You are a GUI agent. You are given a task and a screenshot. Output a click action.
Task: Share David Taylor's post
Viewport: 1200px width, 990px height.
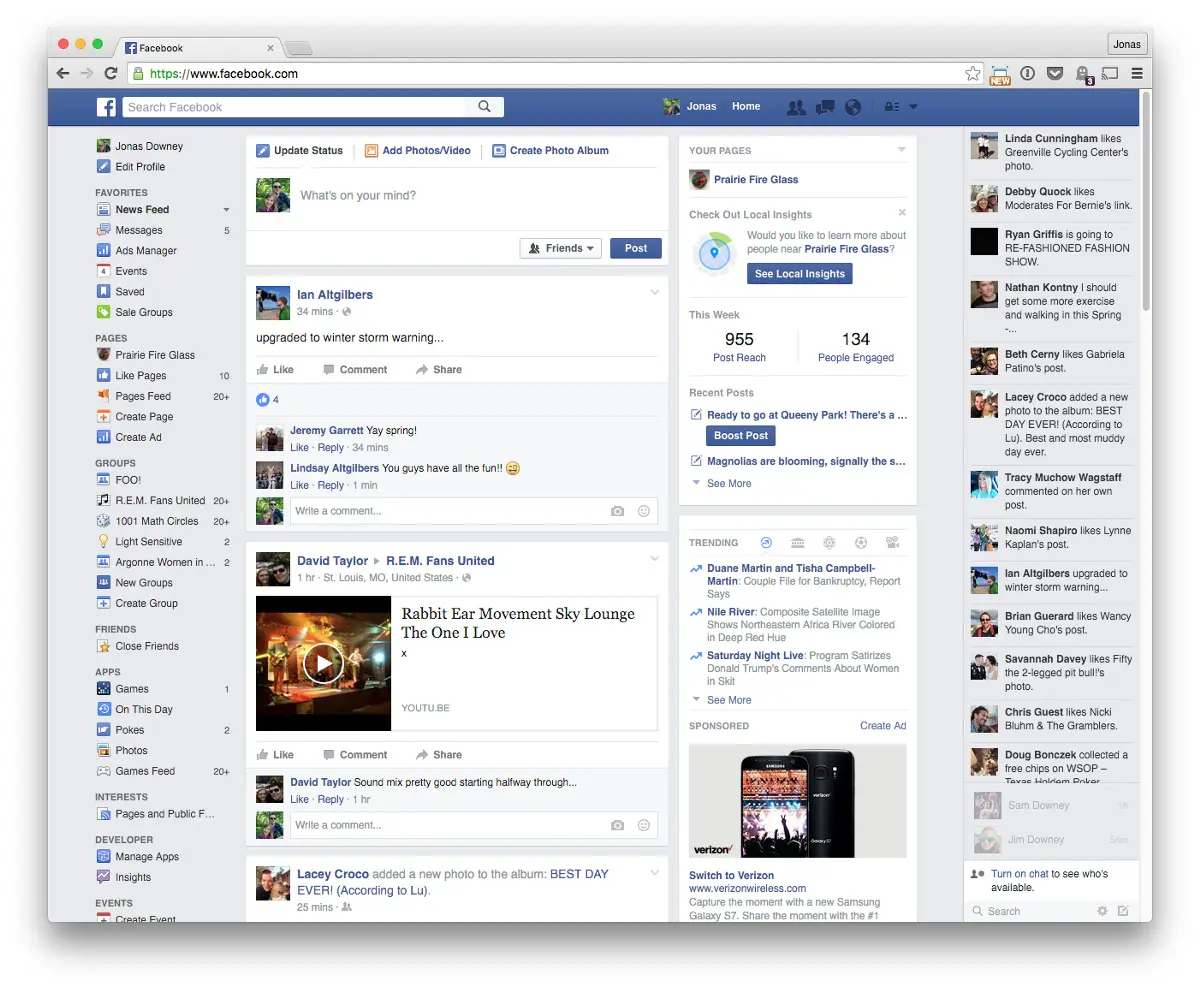click(x=439, y=755)
